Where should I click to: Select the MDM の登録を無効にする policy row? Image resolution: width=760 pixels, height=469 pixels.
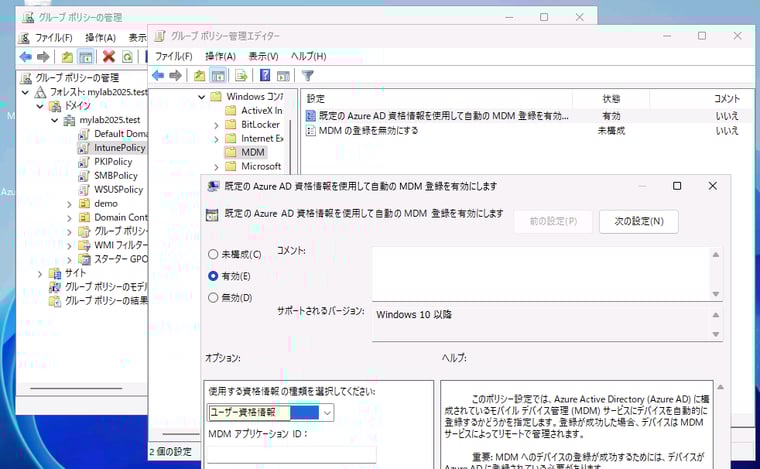click(528, 130)
